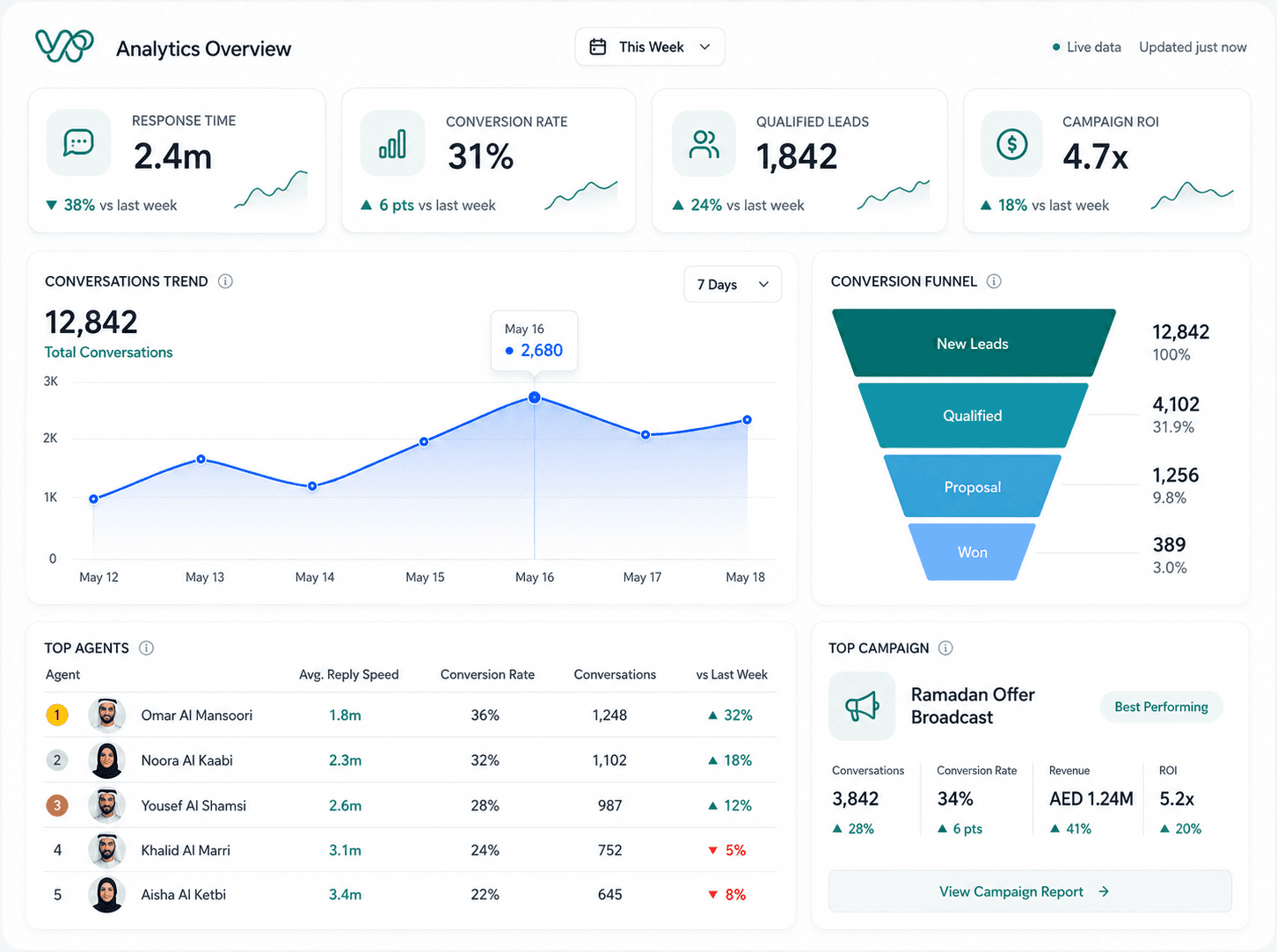Click the Best Performing badge
The width and height of the screenshot is (1277, 952).
pos(1161,707)
